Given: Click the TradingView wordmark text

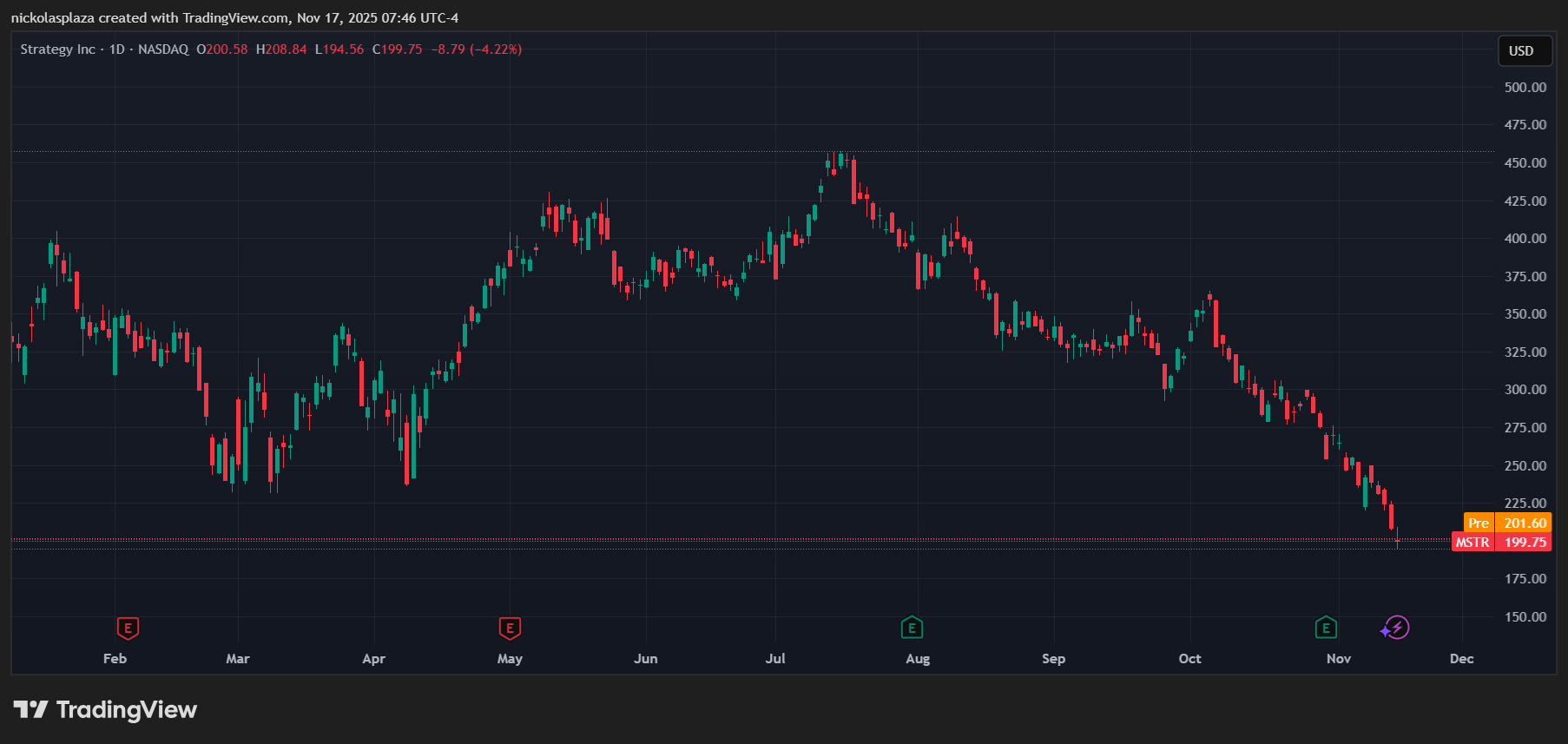Looking at the screenshot, I should pyautogui.click(x=127, y=710).
